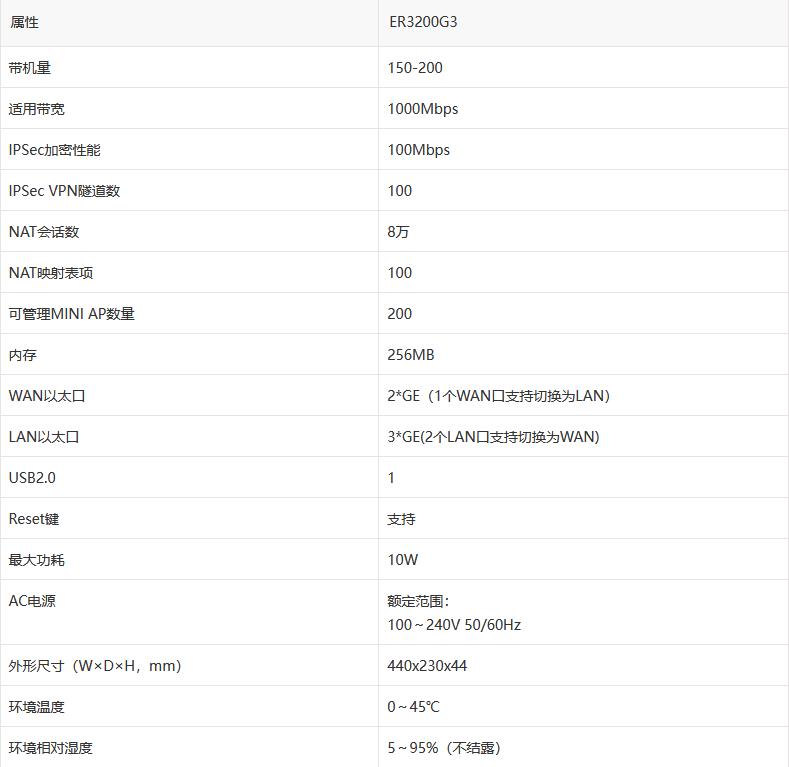Click the 'NAT映射表项' label

tap(51, 273)
